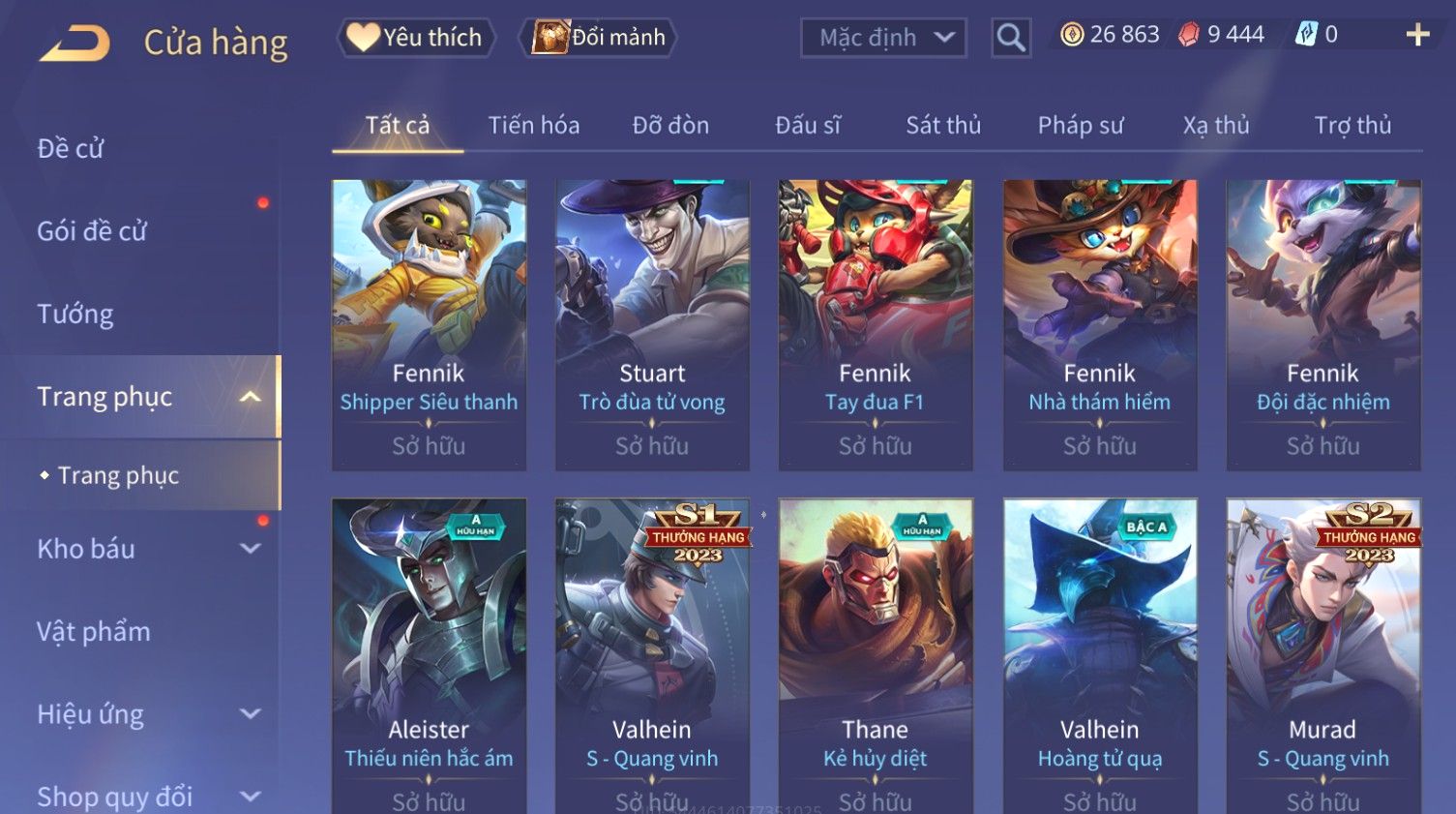Open the Mặc định sorting dropdown
The width and height of the screenshot is (1456, 814).
tap(883, 38)
